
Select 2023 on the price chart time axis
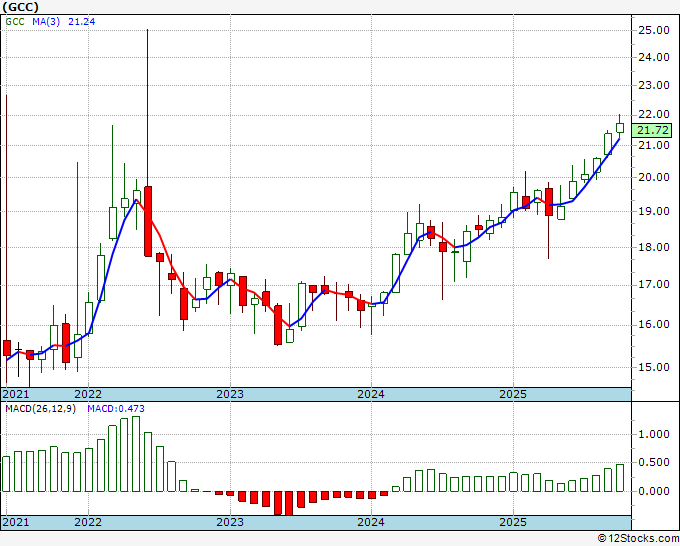(x=230, y=394)
